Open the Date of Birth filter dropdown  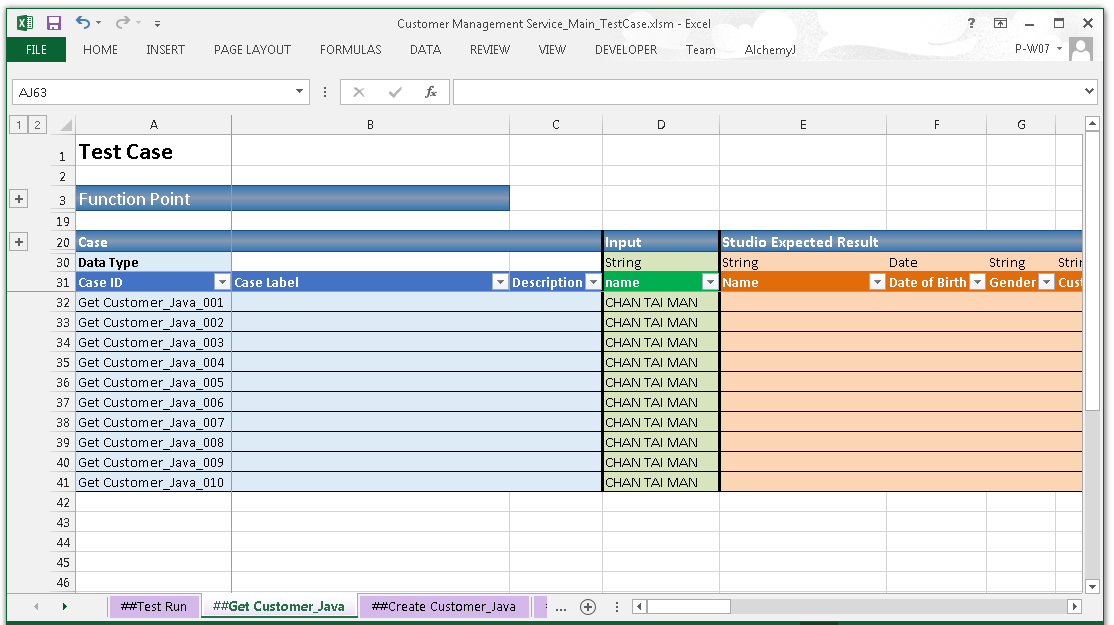click(x=977, y=283)
